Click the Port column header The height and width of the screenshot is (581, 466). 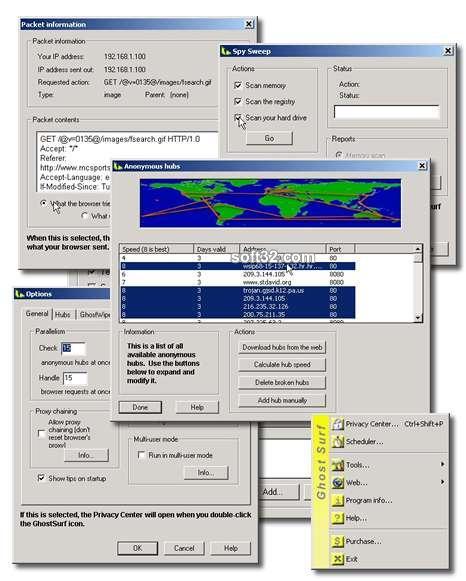[340, 249]
